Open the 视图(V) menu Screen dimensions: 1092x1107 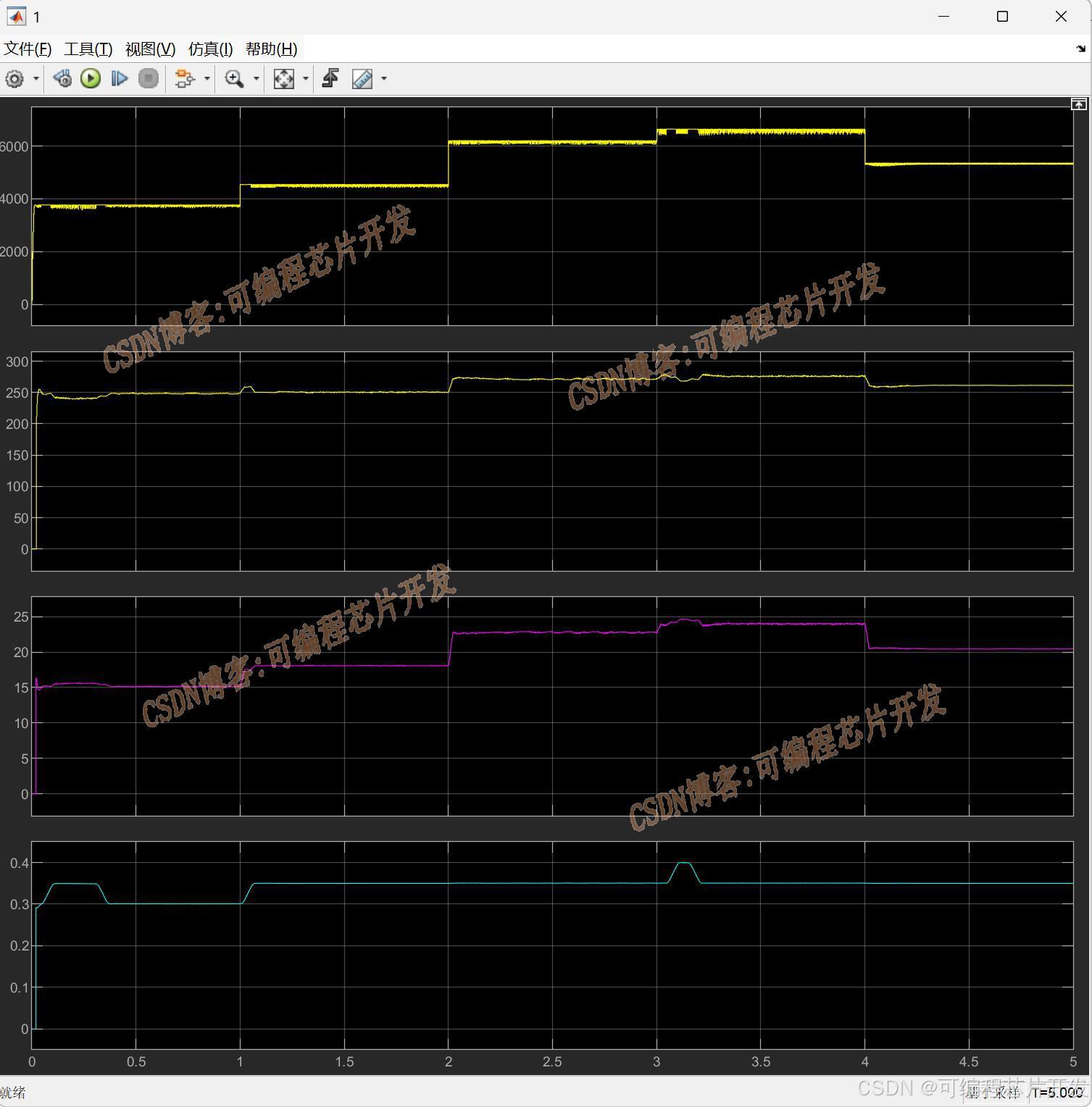(x=150, y=49)
